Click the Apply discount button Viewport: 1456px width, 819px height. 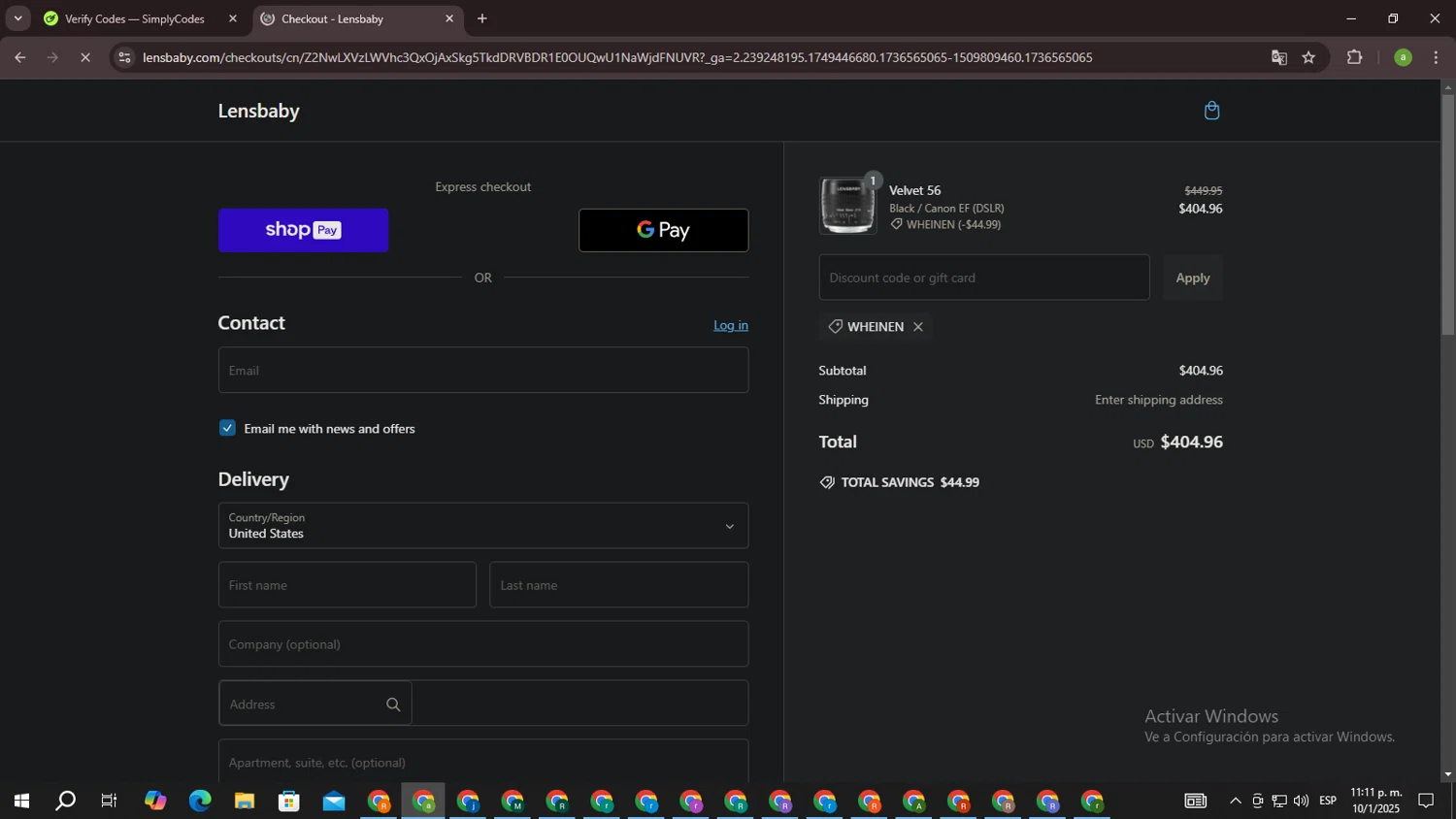tap(1193, 278)
